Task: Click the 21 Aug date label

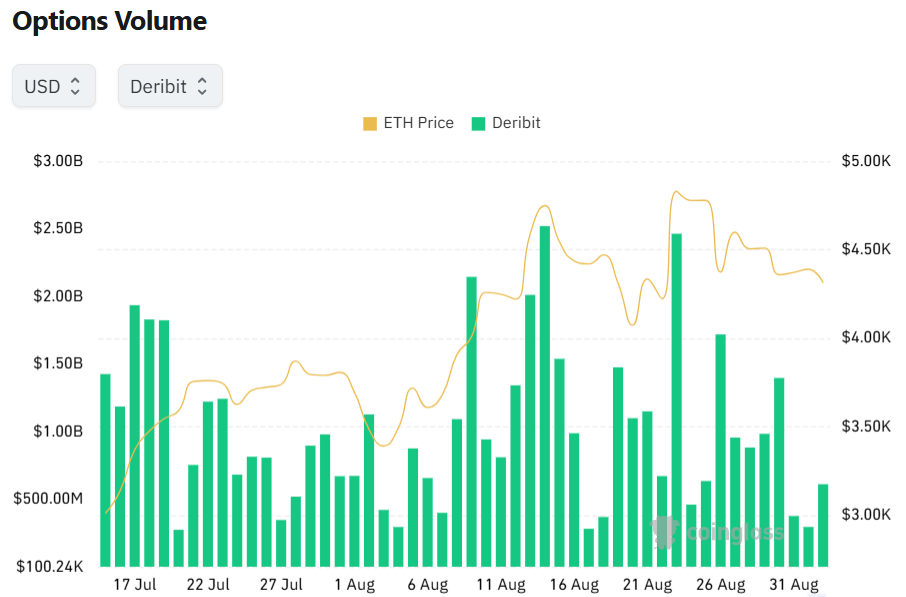Action: pyautogui.click(x=648, y=585)
